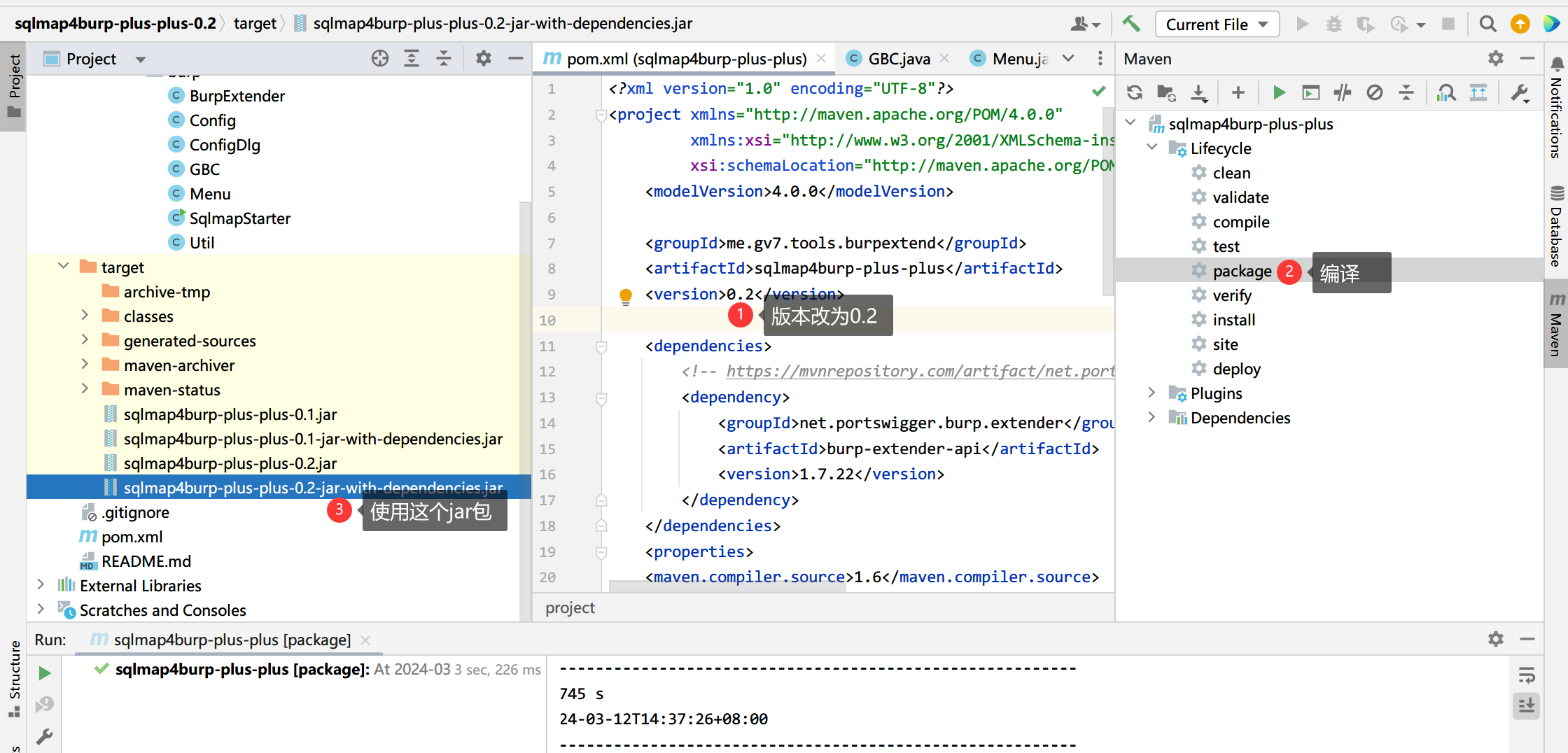Download sources and documentation icon

click(x=1199, y=92)
